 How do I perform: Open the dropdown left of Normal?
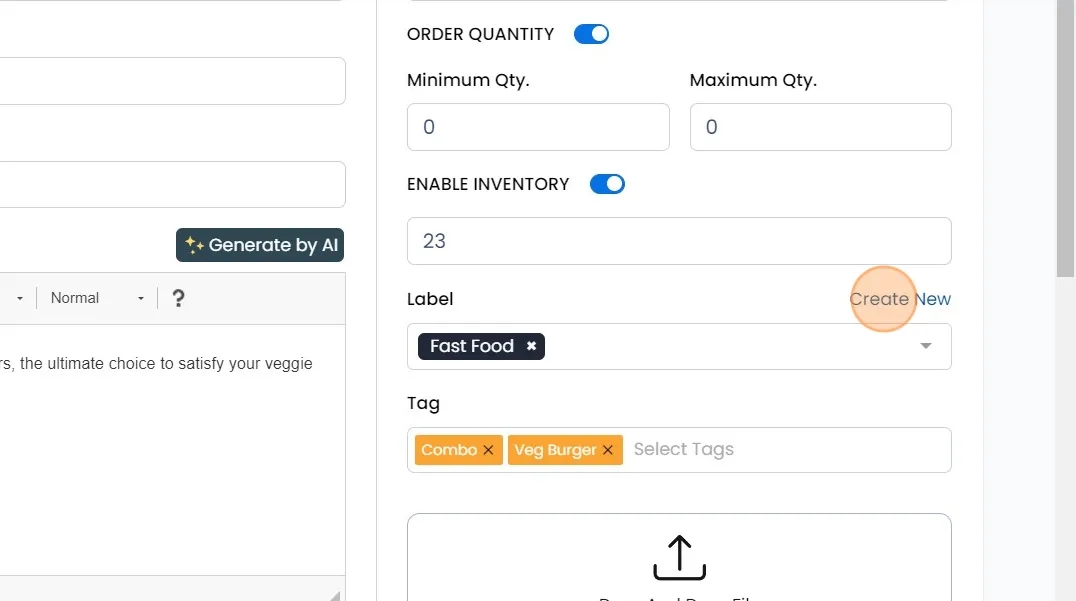19,298
